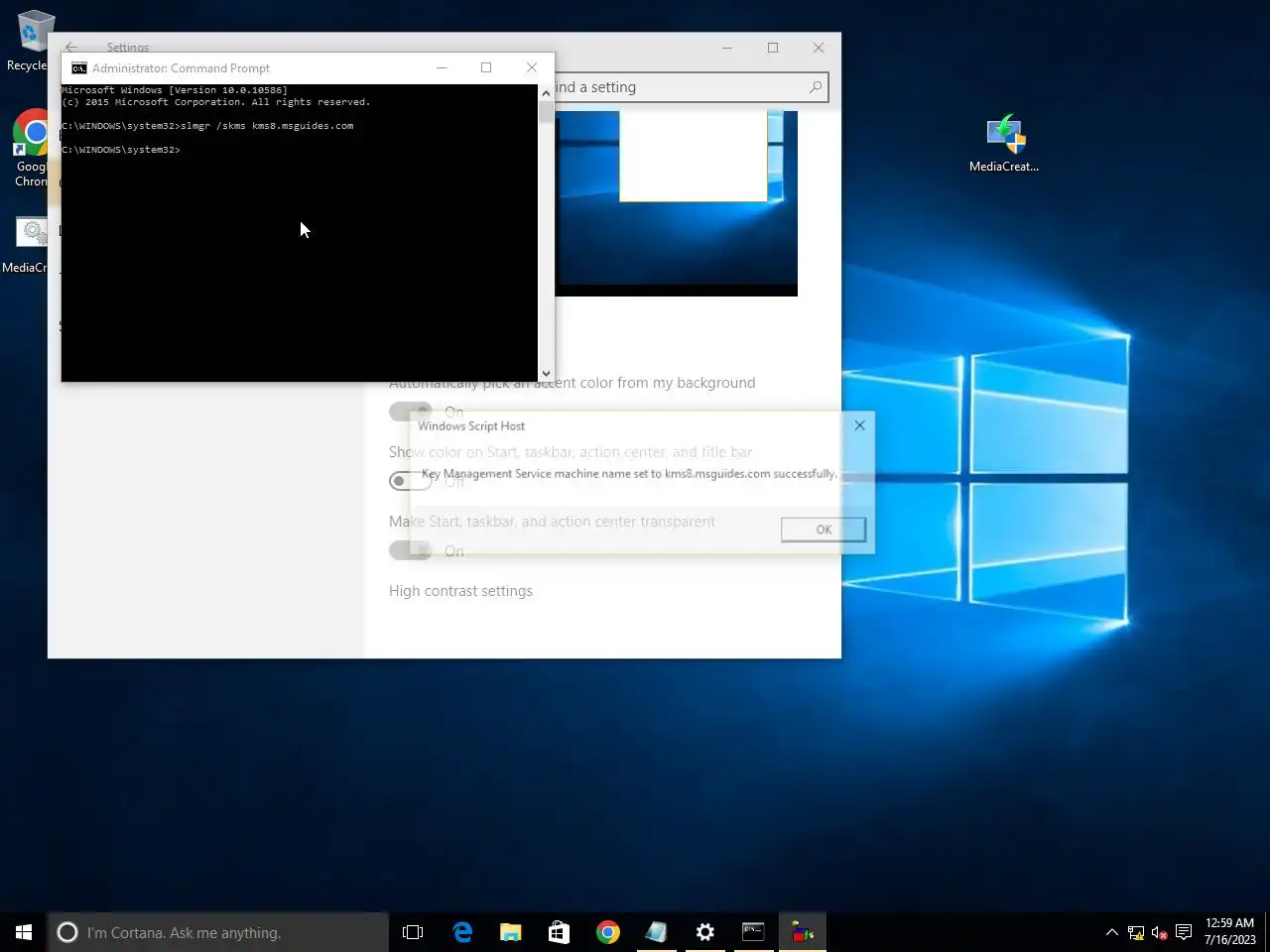
Task: Click the personalization preview image in Settings
Action: click(676, 203)
